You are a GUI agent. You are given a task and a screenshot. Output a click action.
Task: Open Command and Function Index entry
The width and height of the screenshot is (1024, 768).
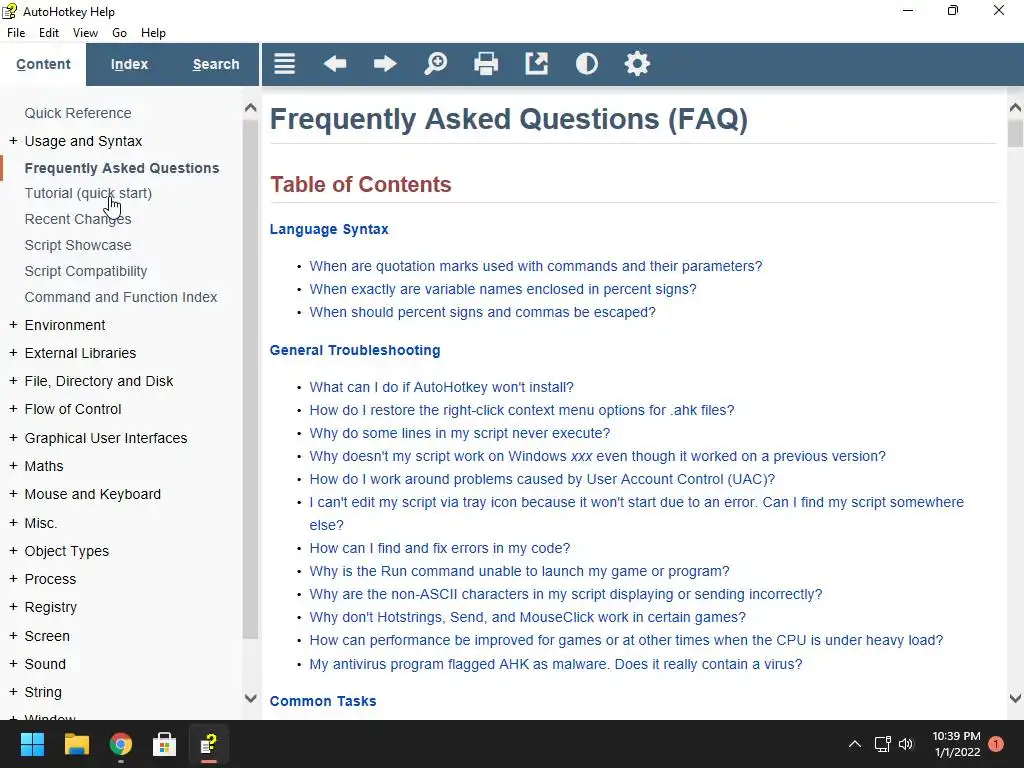[x=121, y=297]
